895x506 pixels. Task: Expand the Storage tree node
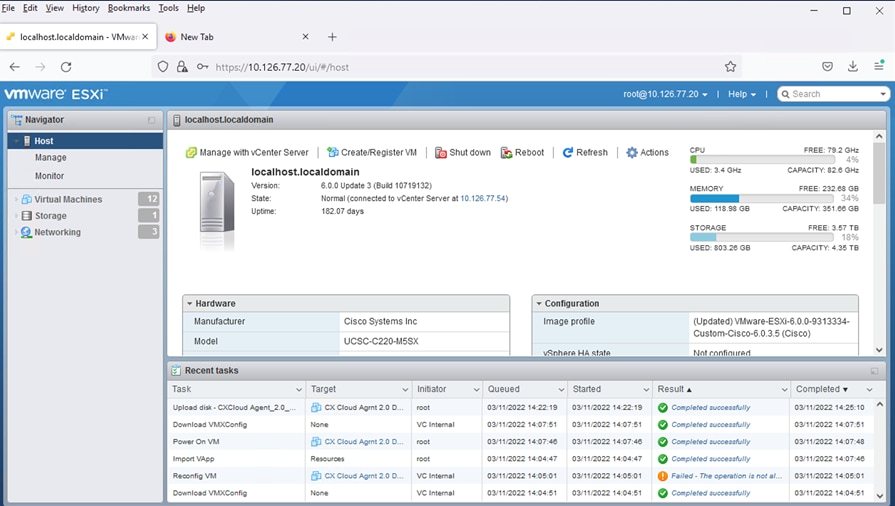pyautogui.click(x=17, y=216)
